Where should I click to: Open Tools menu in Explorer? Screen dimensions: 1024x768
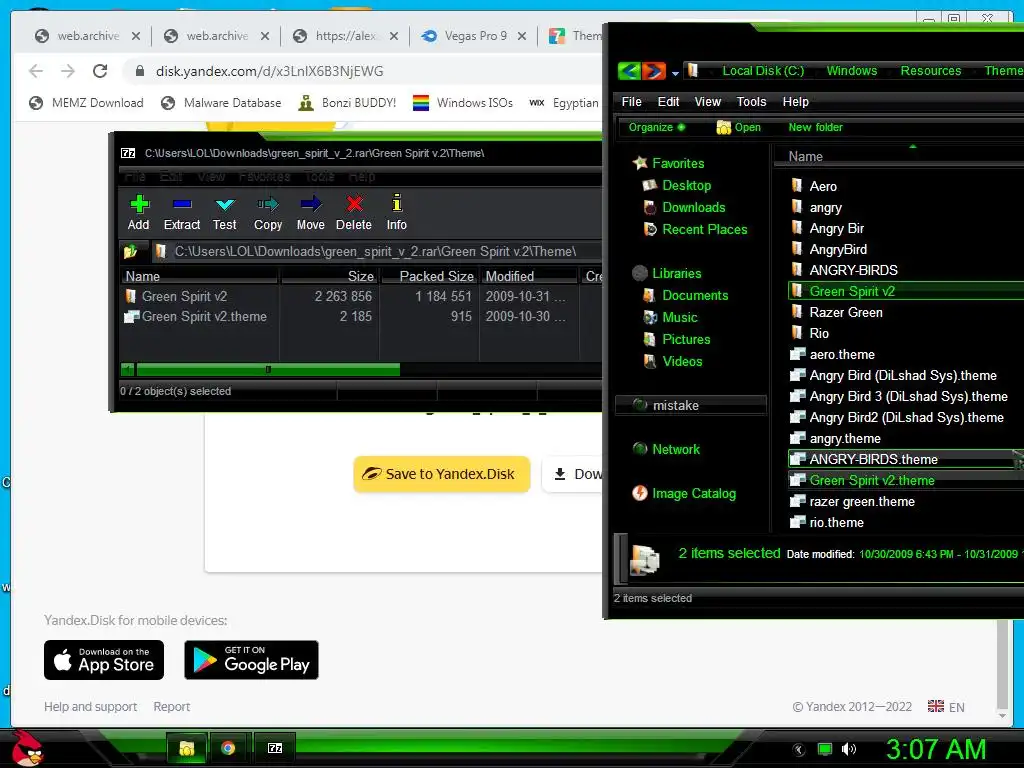(x=752, y=102)
